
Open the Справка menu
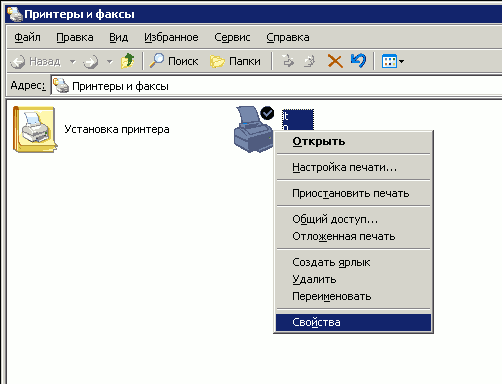[288, 37]
